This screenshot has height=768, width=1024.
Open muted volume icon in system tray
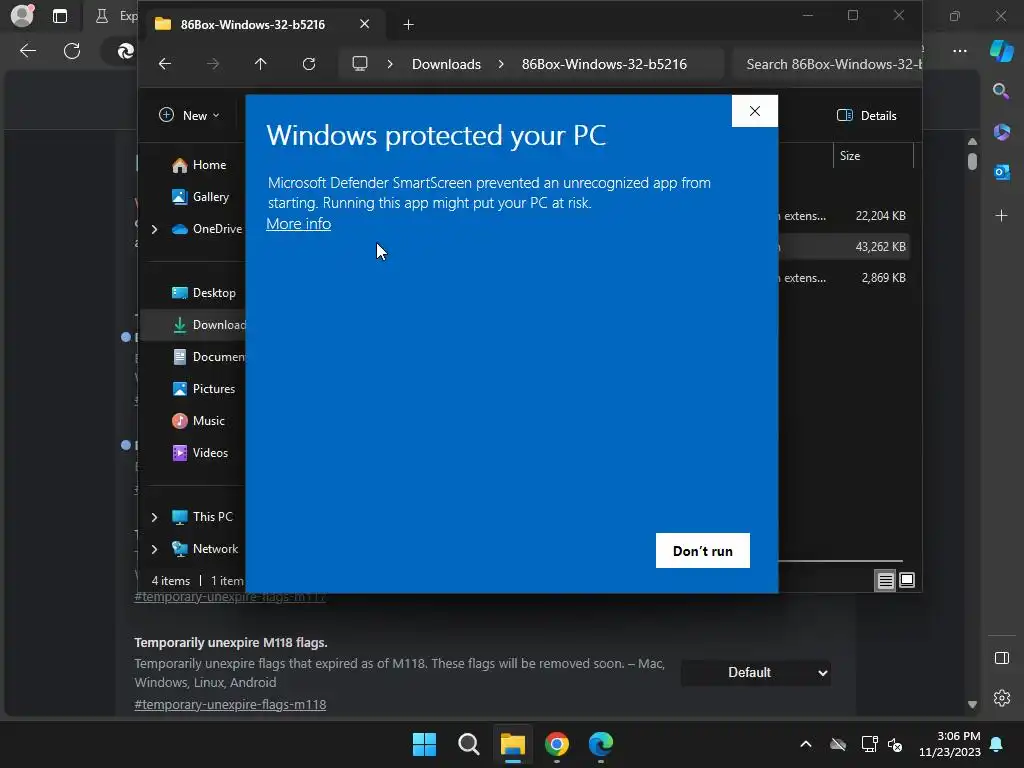tap(895, 744)
